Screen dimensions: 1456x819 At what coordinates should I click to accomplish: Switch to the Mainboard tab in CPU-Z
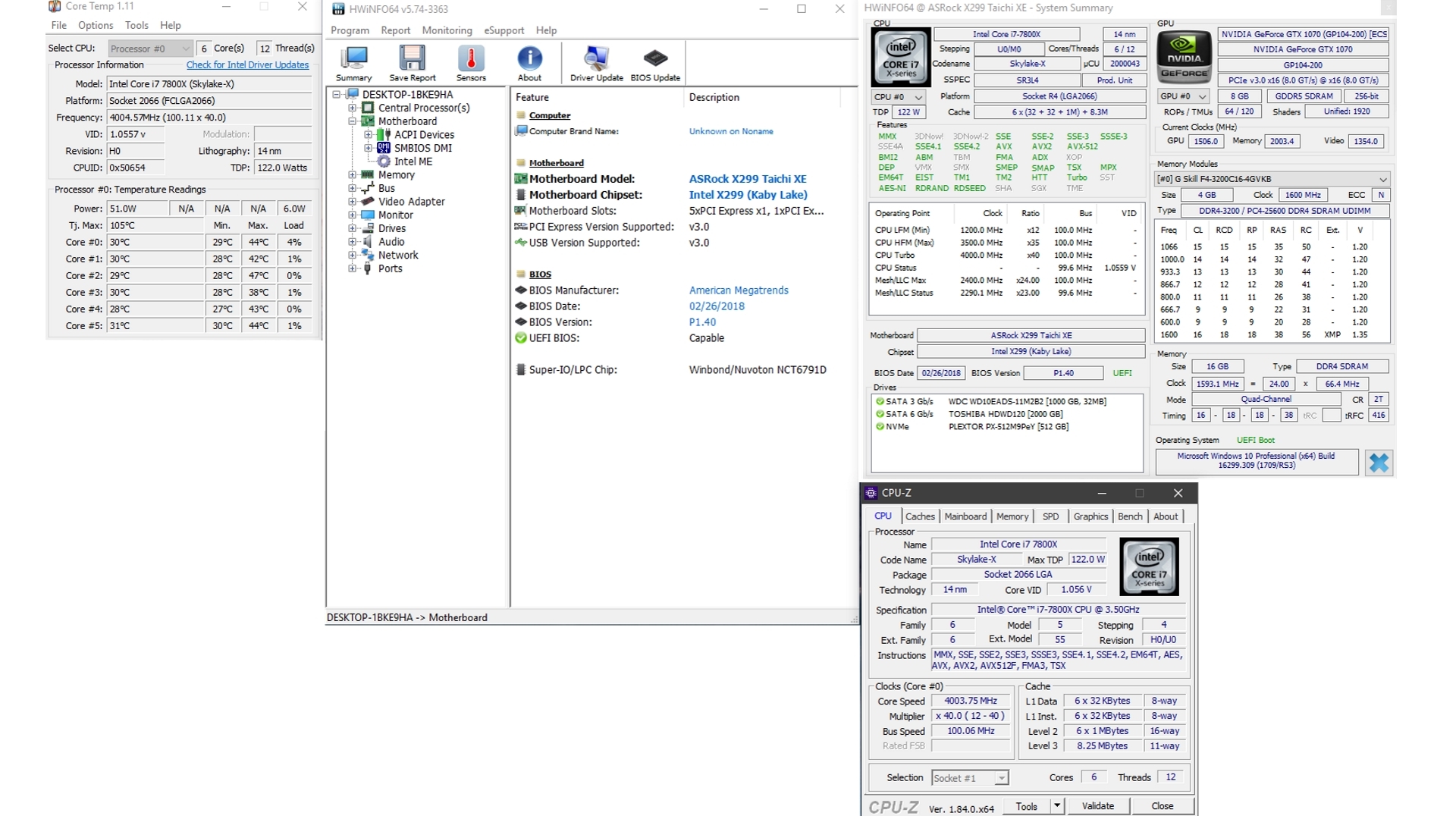point(965,516)
